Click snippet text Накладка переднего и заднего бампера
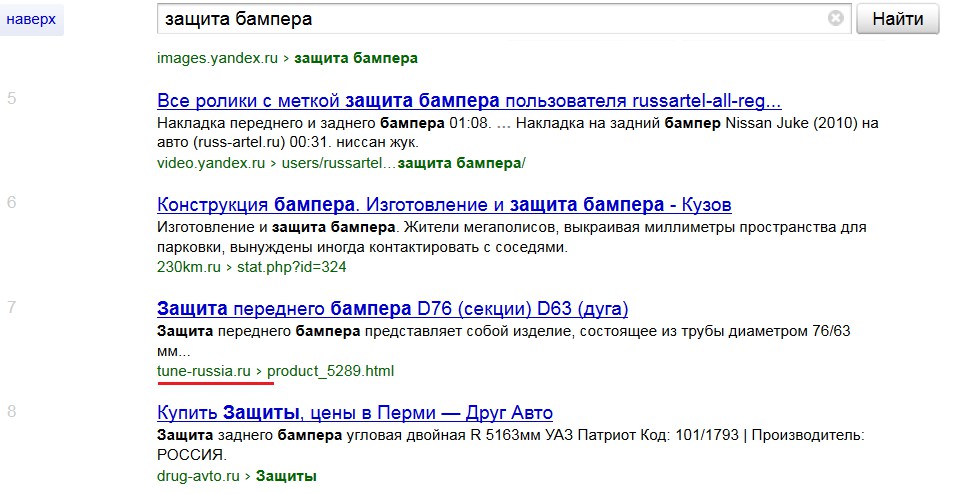 point(300,123)
